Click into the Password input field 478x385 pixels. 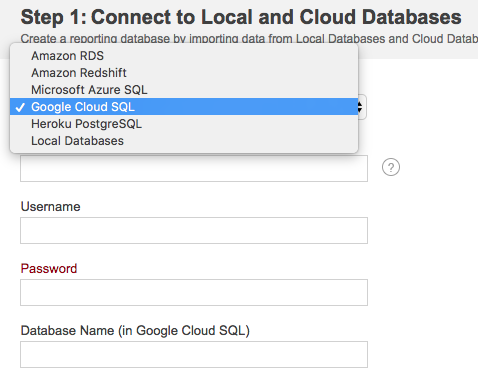tap(194, 292)
